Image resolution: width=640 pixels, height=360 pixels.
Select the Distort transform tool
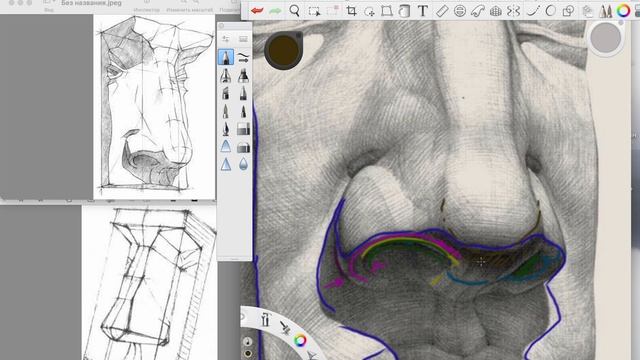[387, 11]
